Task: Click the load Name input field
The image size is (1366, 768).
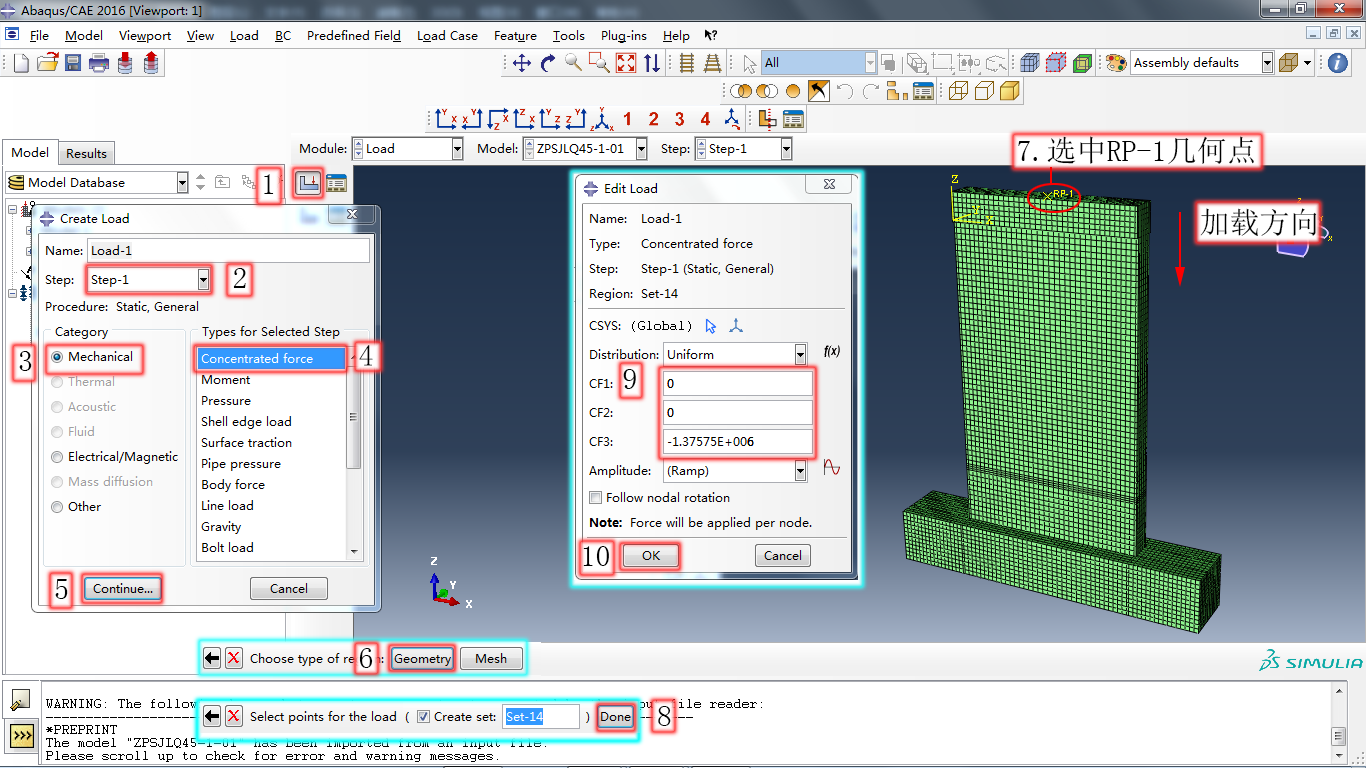Action: [x=228, y=251]
